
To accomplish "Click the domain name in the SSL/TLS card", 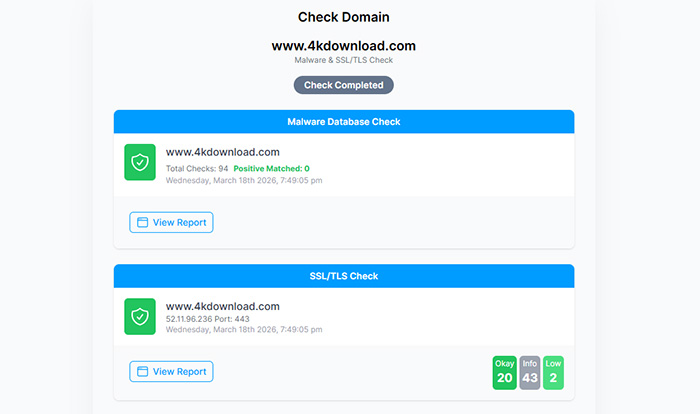I will point(223,306).
